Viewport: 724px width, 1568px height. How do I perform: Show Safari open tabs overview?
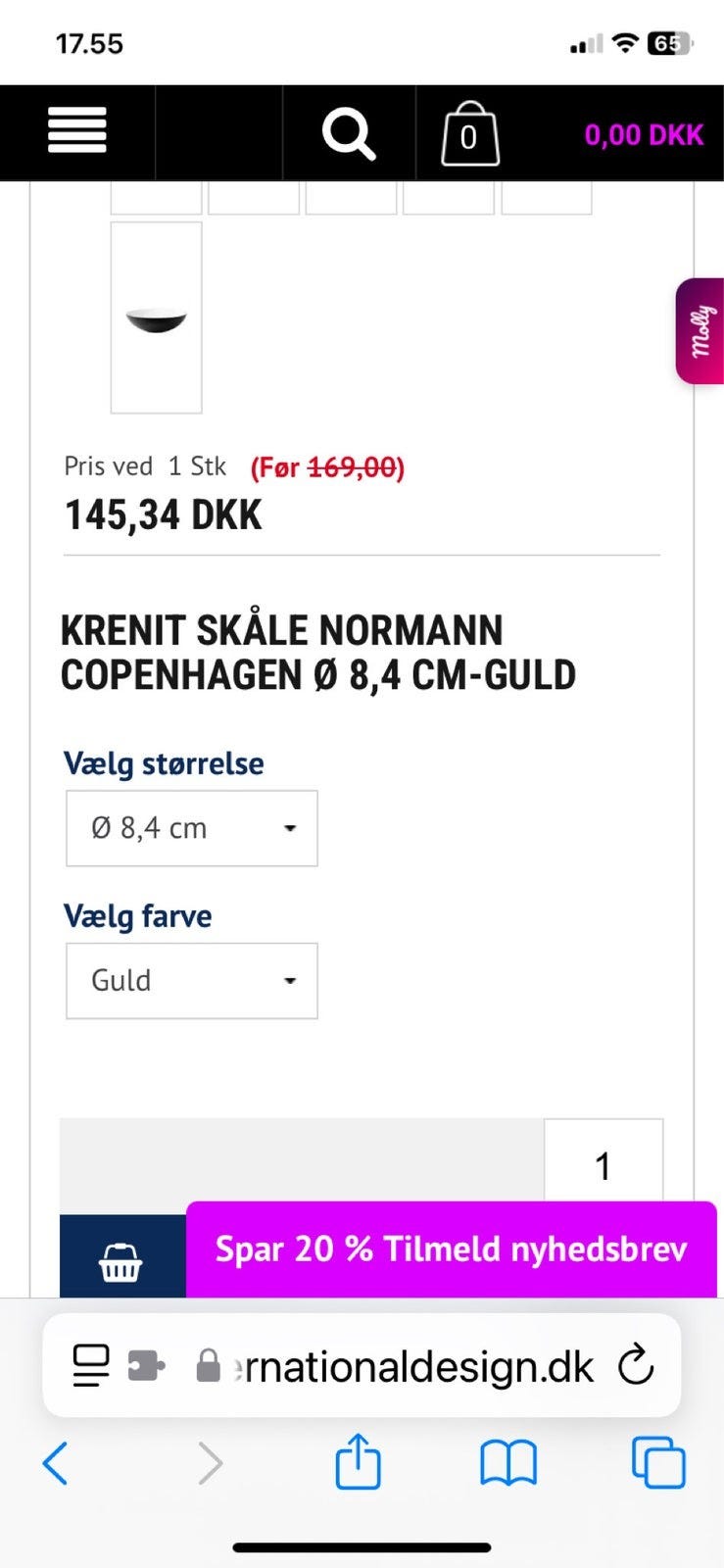(x=658, y=1463)
